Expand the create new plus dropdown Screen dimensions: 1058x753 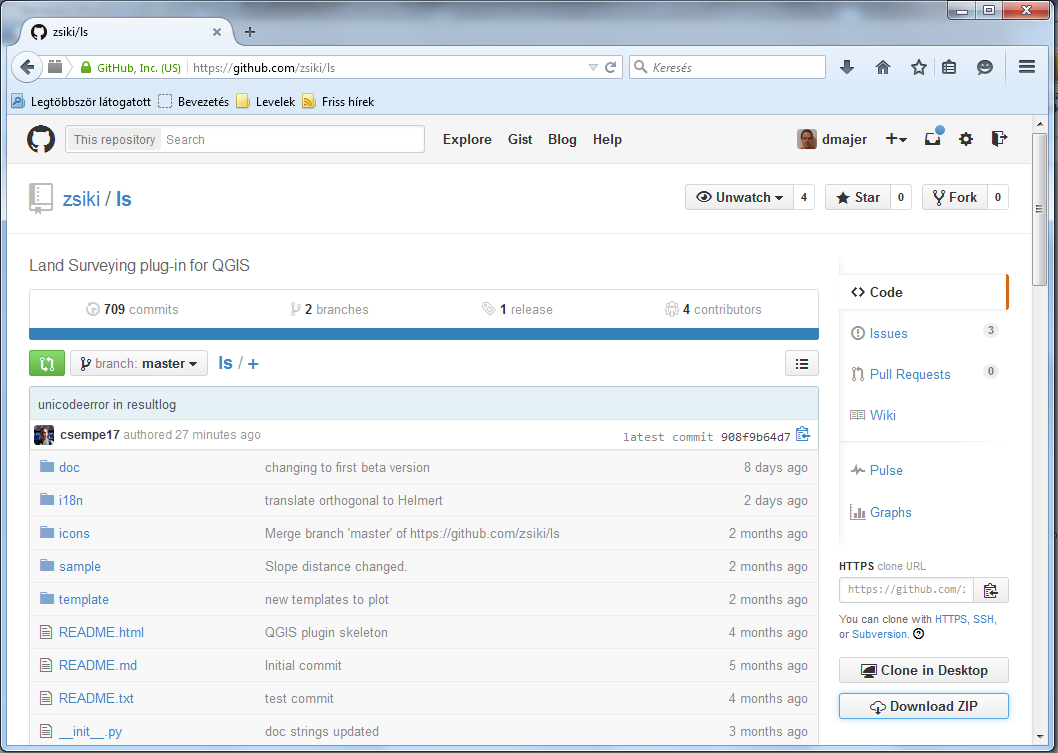[896, 139]
